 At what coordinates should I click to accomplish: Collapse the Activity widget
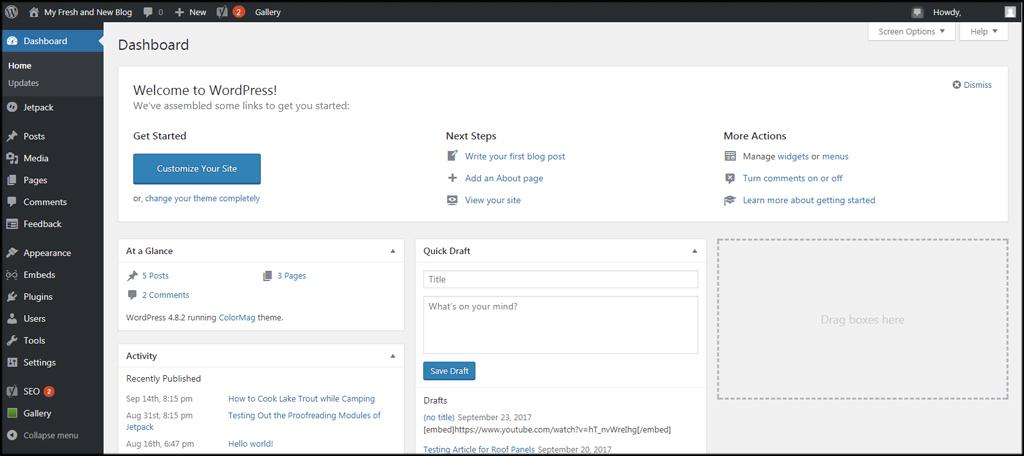tap(392, 356)
